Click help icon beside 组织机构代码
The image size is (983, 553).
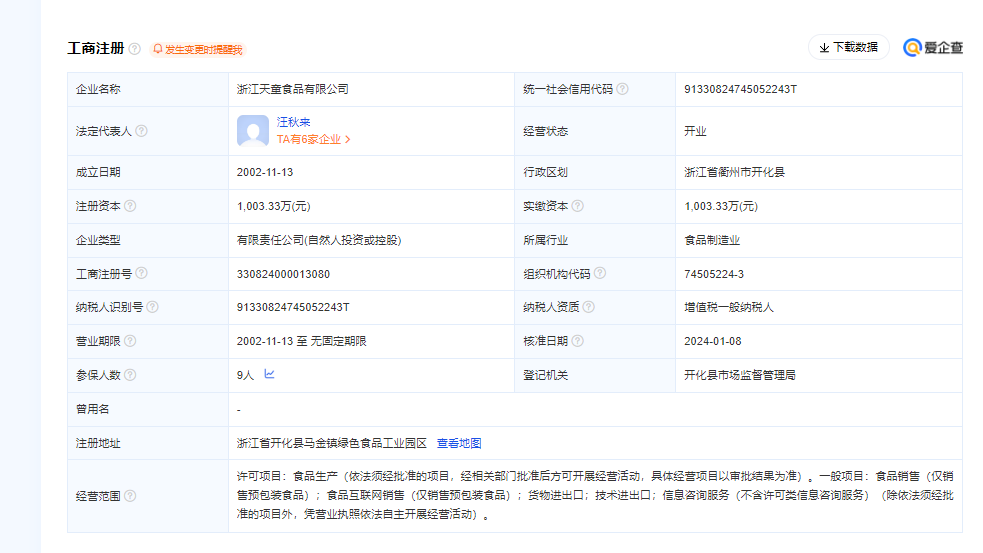(600, 273)
